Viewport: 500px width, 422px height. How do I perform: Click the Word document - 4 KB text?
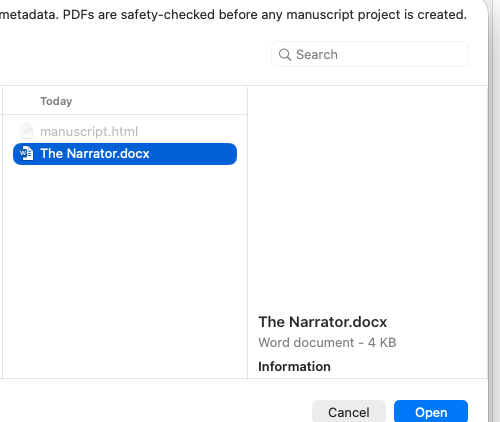(327, 342)
